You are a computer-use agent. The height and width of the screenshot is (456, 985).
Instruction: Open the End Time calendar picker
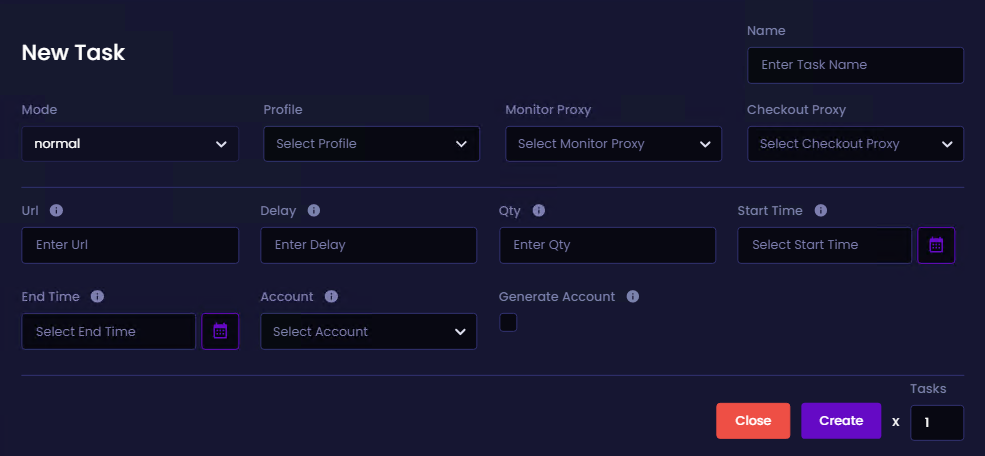point(220,331)
